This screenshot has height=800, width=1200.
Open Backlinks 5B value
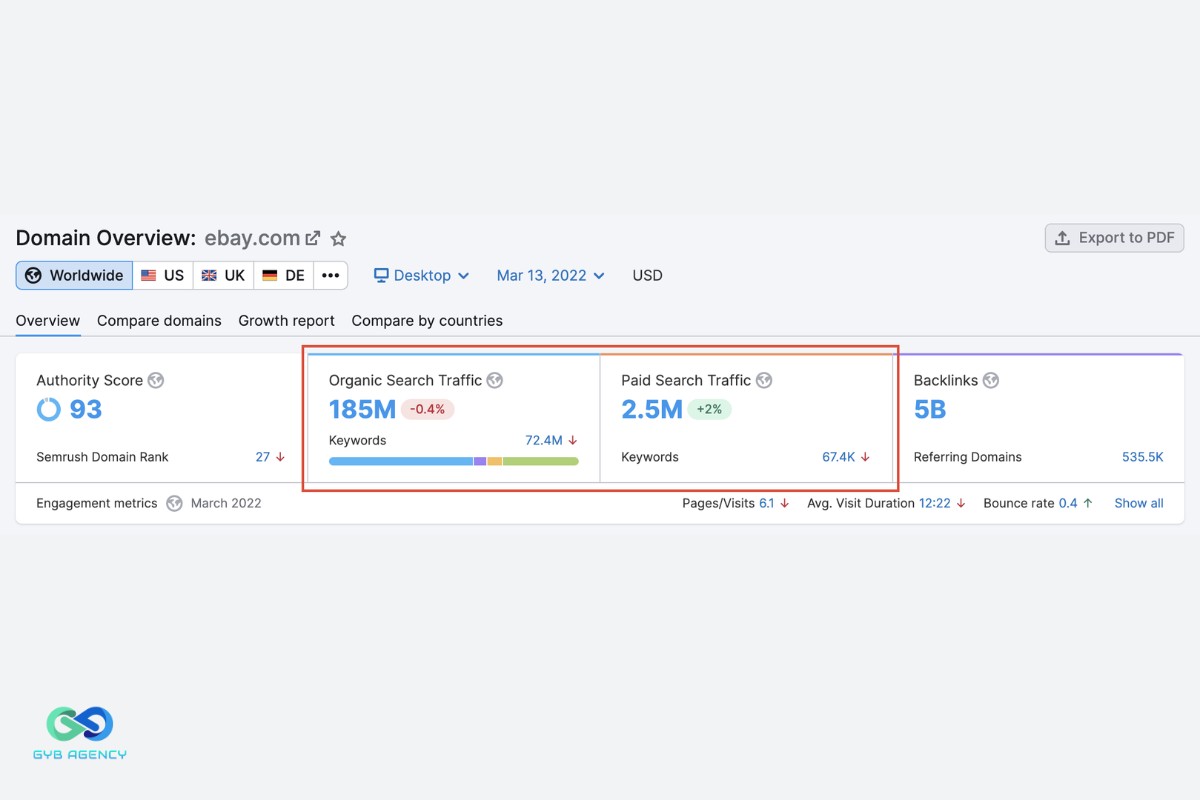click(x=930, y=409)
